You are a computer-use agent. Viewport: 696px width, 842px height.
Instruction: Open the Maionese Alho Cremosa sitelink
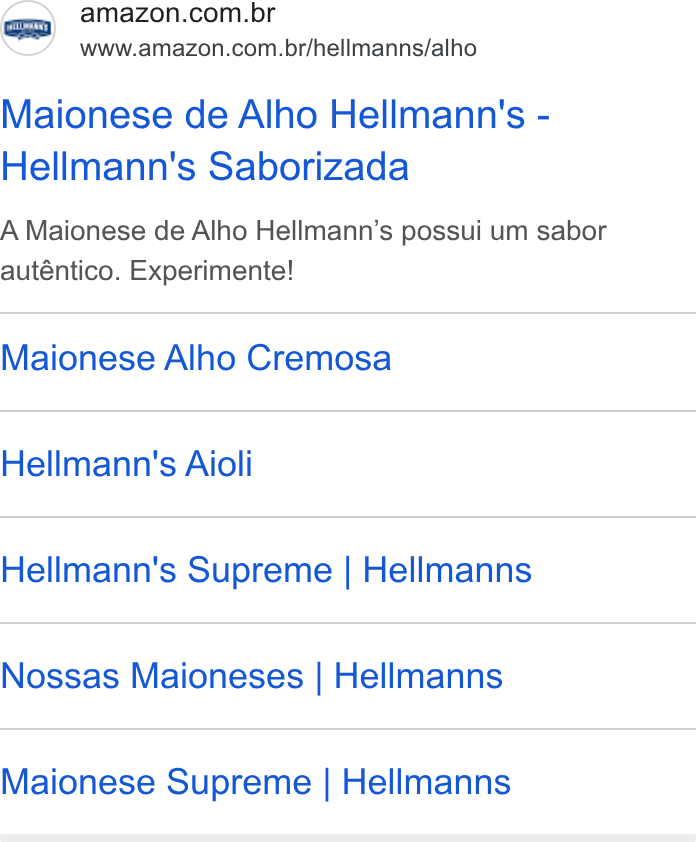point(195,358)
